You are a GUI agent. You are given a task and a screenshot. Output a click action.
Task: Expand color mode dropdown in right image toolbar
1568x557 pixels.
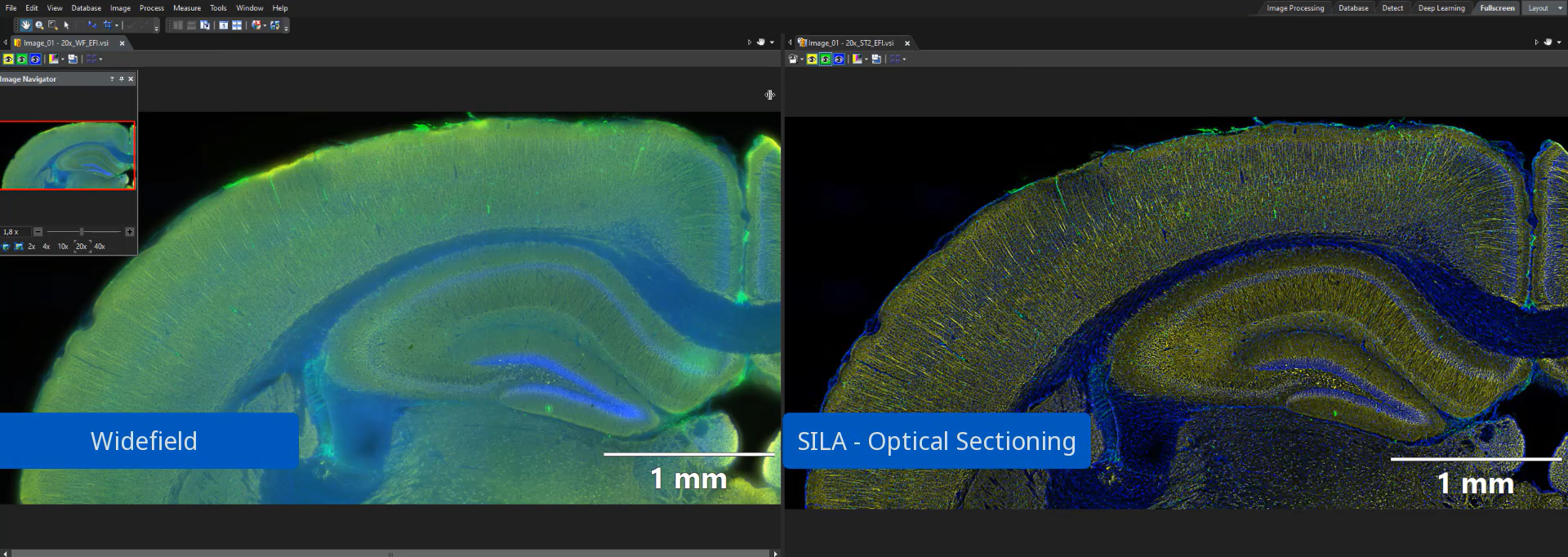(866, 59)
